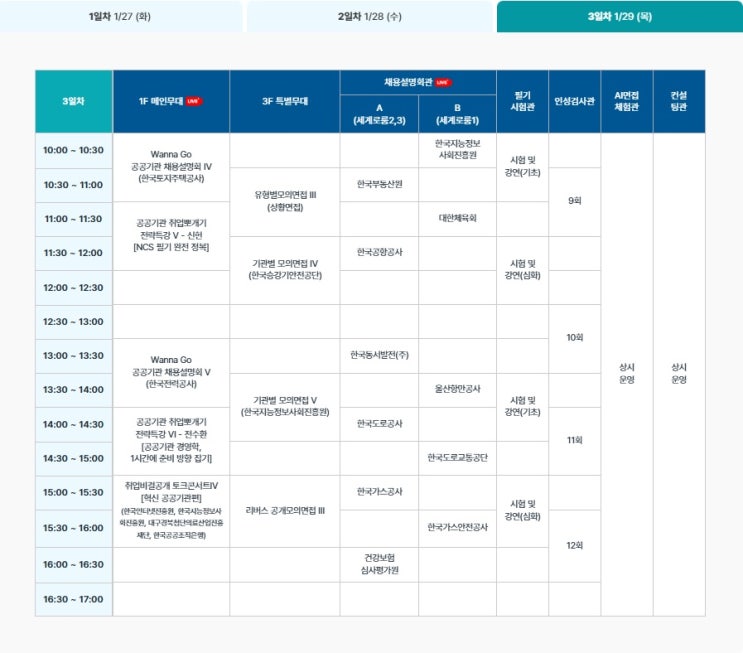This screenshot has height=653, width=743.
Task: Click the 13:00 ~ 13:30 time slot
Action: pyautogui.click(x=73, y=356)
